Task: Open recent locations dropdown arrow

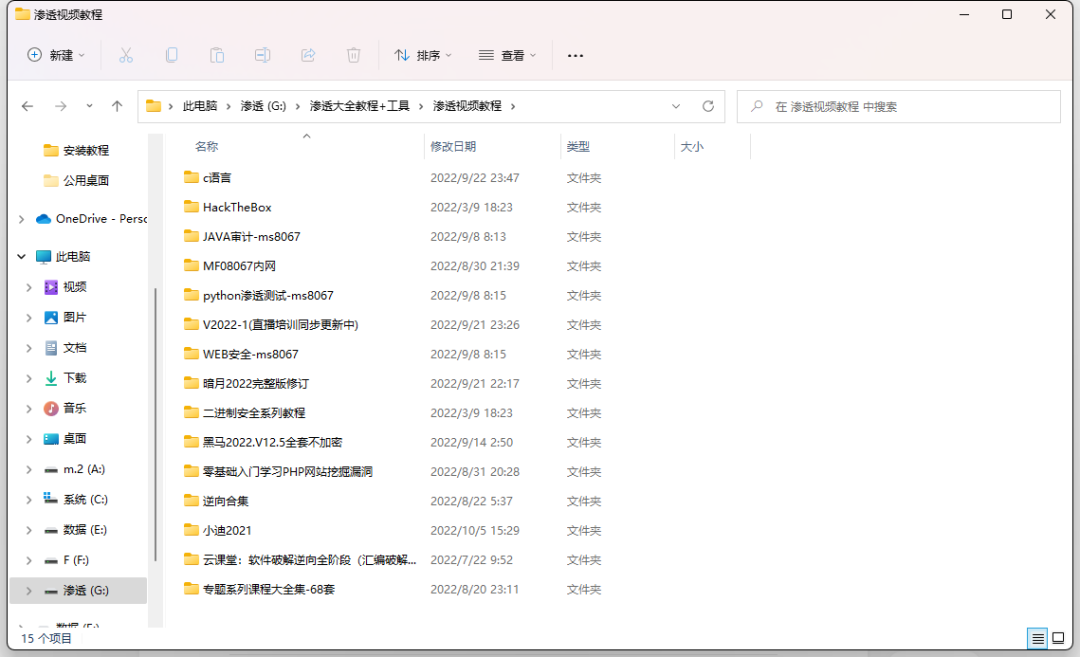Action: (90, 106)
